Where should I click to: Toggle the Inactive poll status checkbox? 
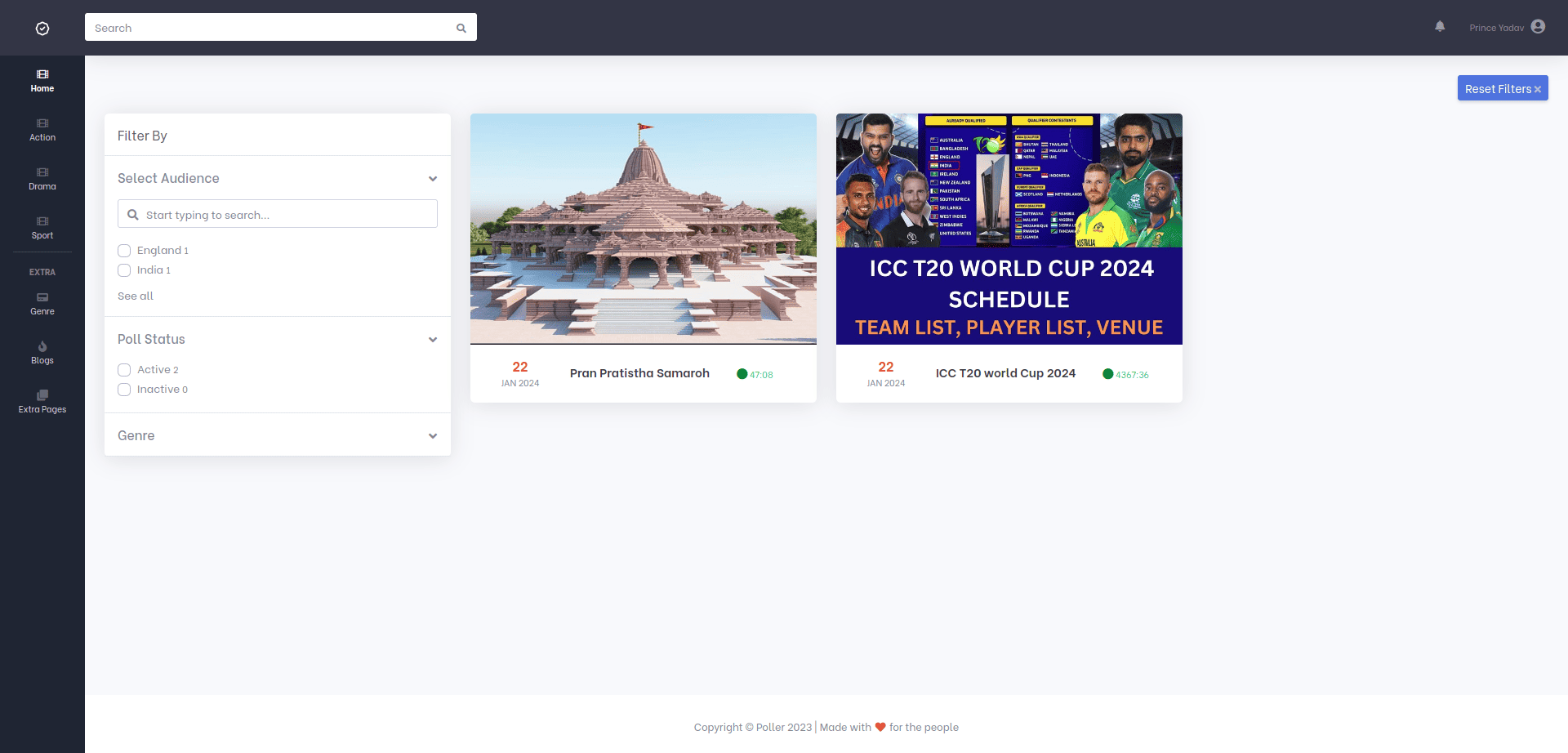click(x=124, y=390)
